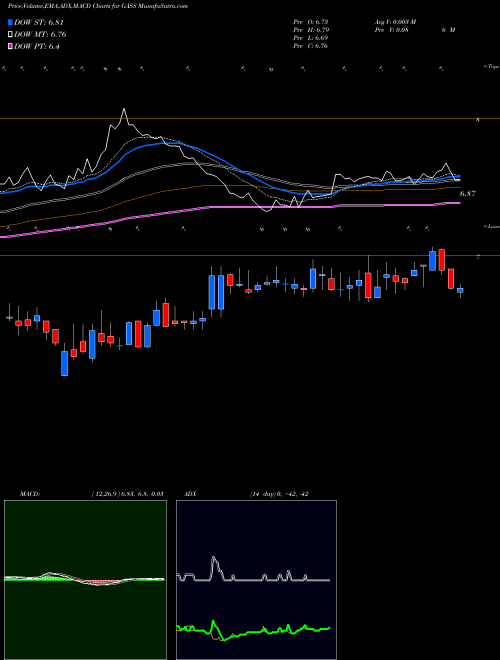Click the 'Avg V: 0.008 M' volume text
The width and height of the screenshot is (500, 660).
(x=395, y=22)
